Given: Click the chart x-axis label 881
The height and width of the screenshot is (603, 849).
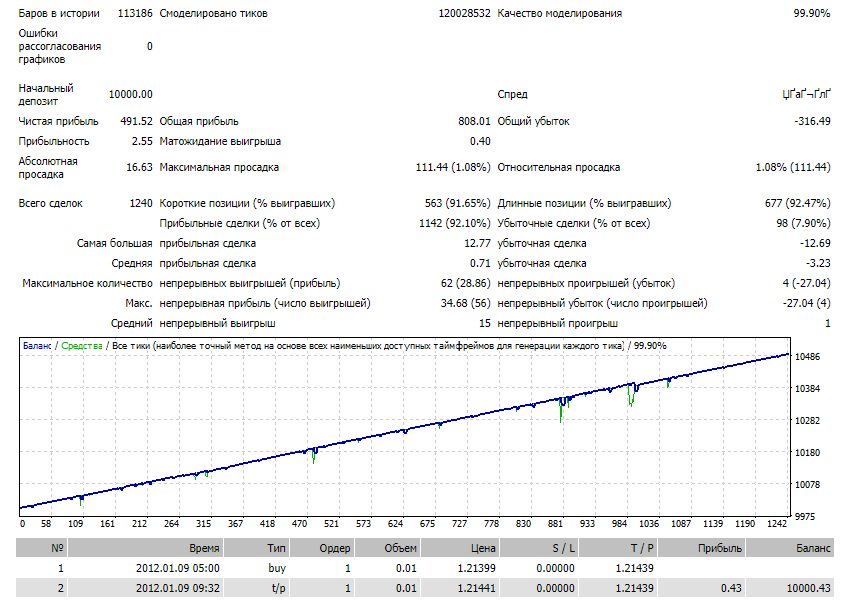Looking at the screenshot, I should [x=556, y=523].
